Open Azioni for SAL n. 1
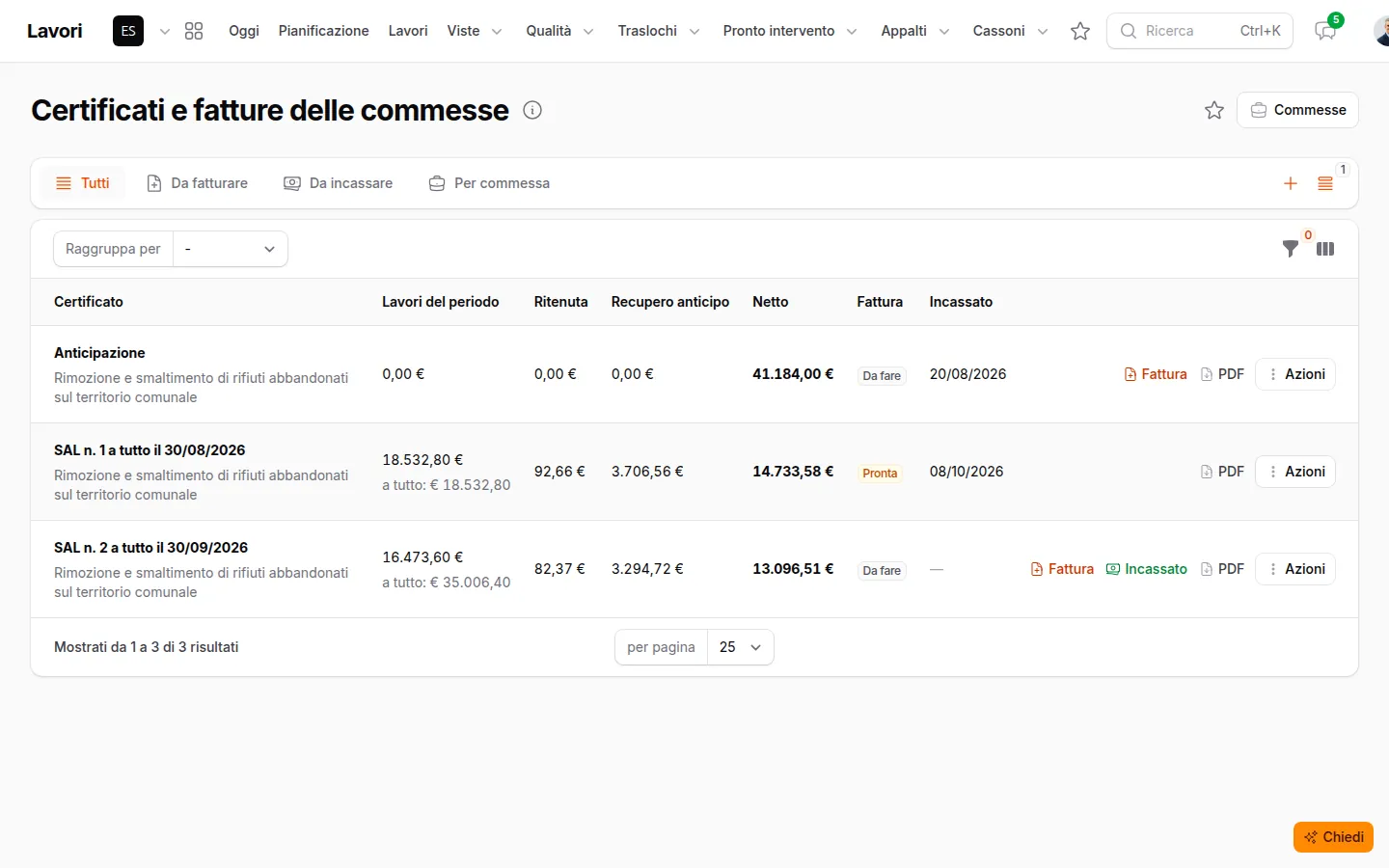 (x=1295, y=472)
